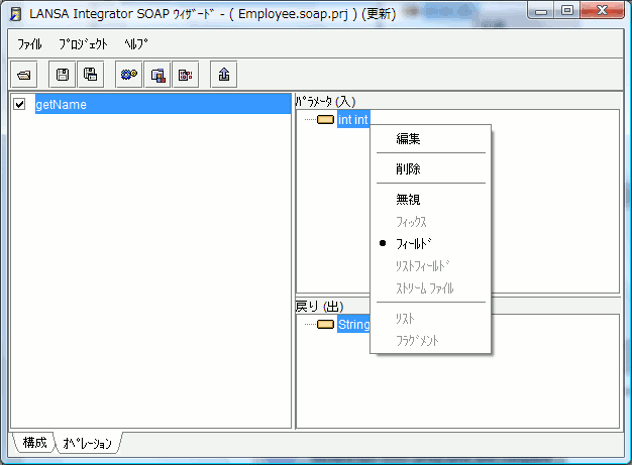Select the getName operation row

coord(163,104)
